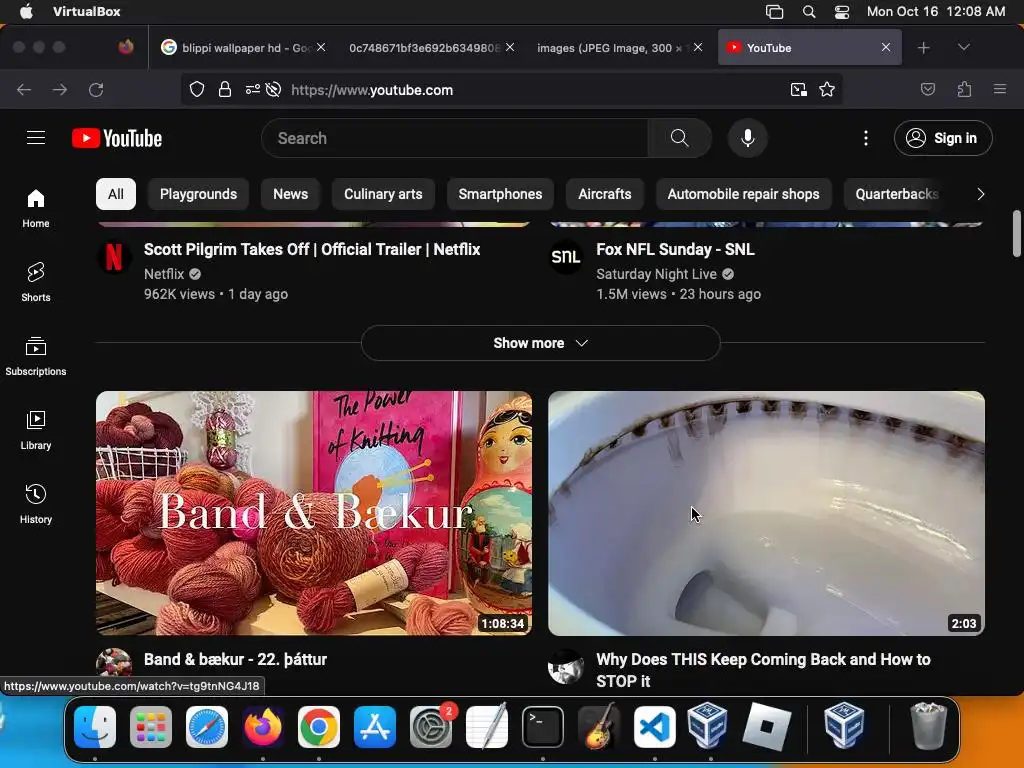Show next filter chips with right arrow

(x=980, y=194)
